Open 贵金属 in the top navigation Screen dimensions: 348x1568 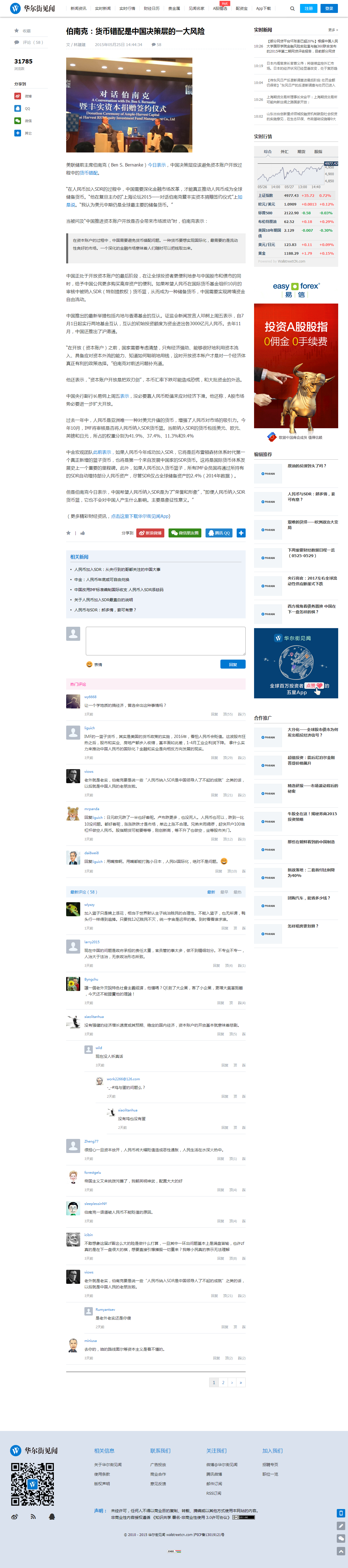(174, 8)
